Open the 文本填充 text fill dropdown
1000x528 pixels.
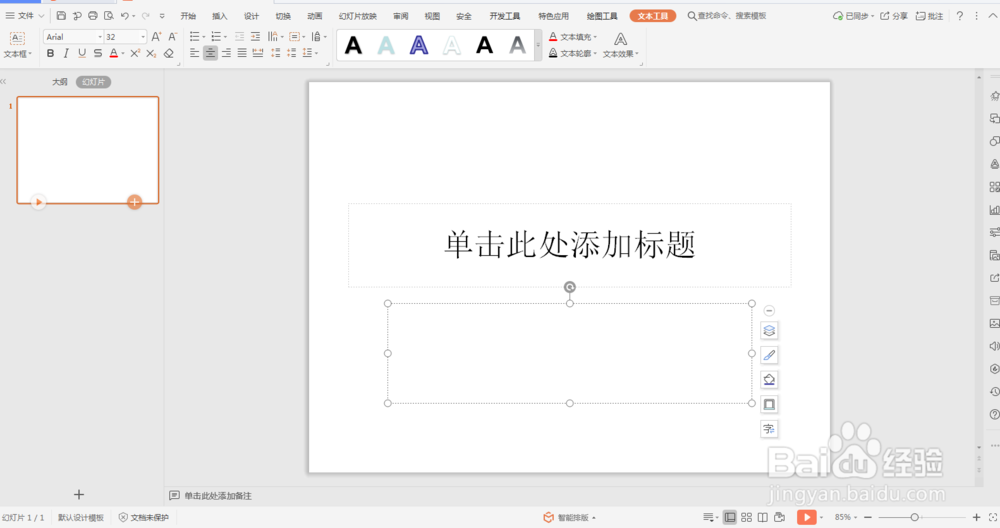[x=573, y=37]
